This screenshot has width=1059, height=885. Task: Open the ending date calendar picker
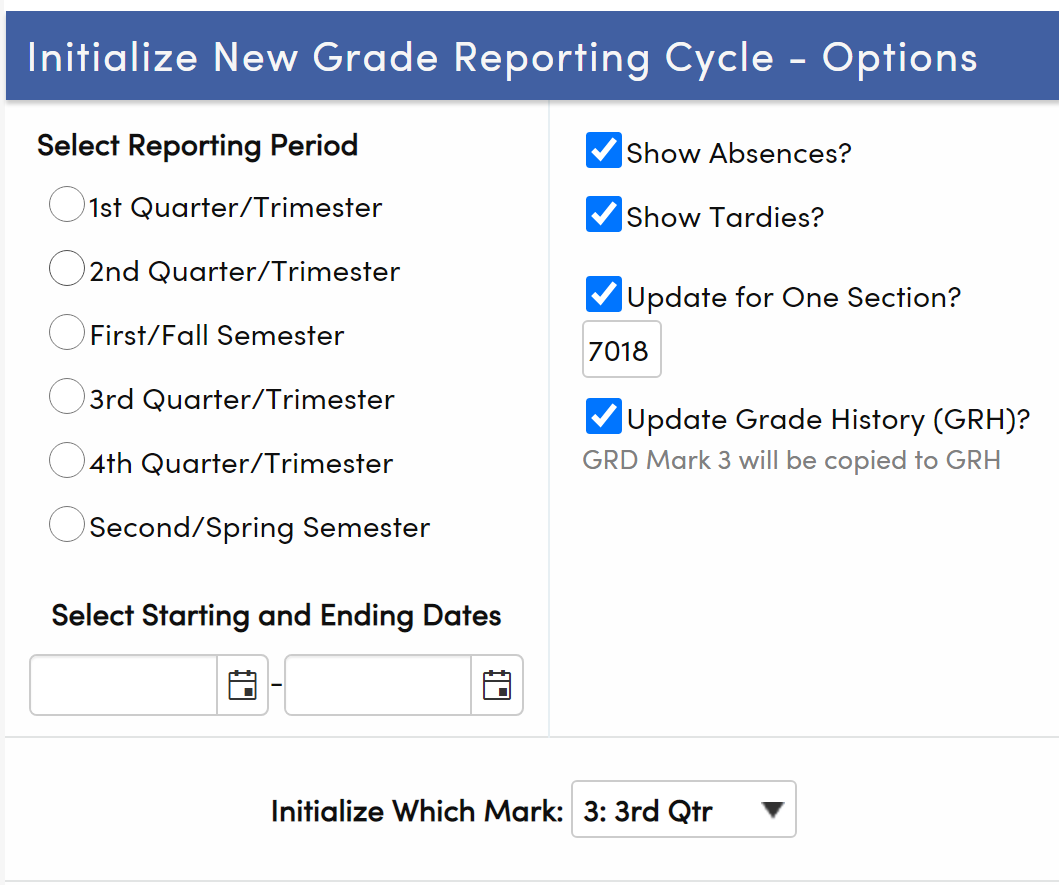click(497, 684)
